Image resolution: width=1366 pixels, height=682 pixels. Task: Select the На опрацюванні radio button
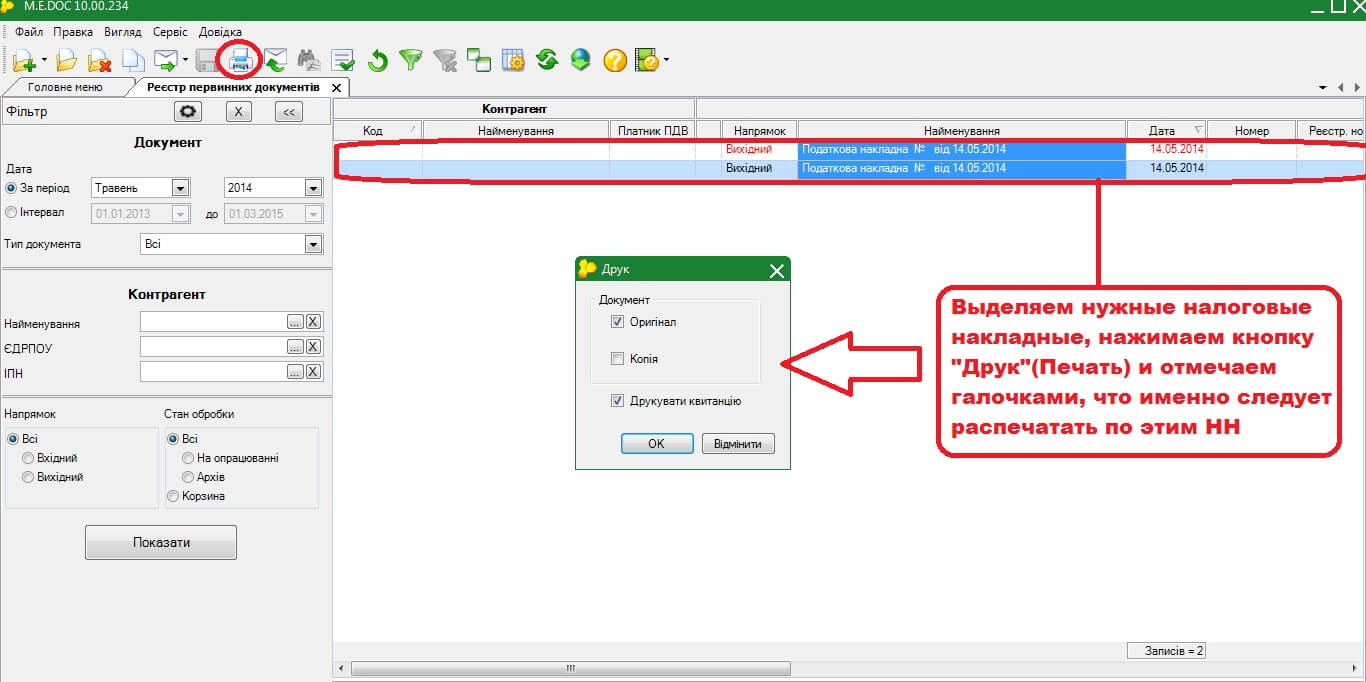pyautogui.click(x=188, y=458)
